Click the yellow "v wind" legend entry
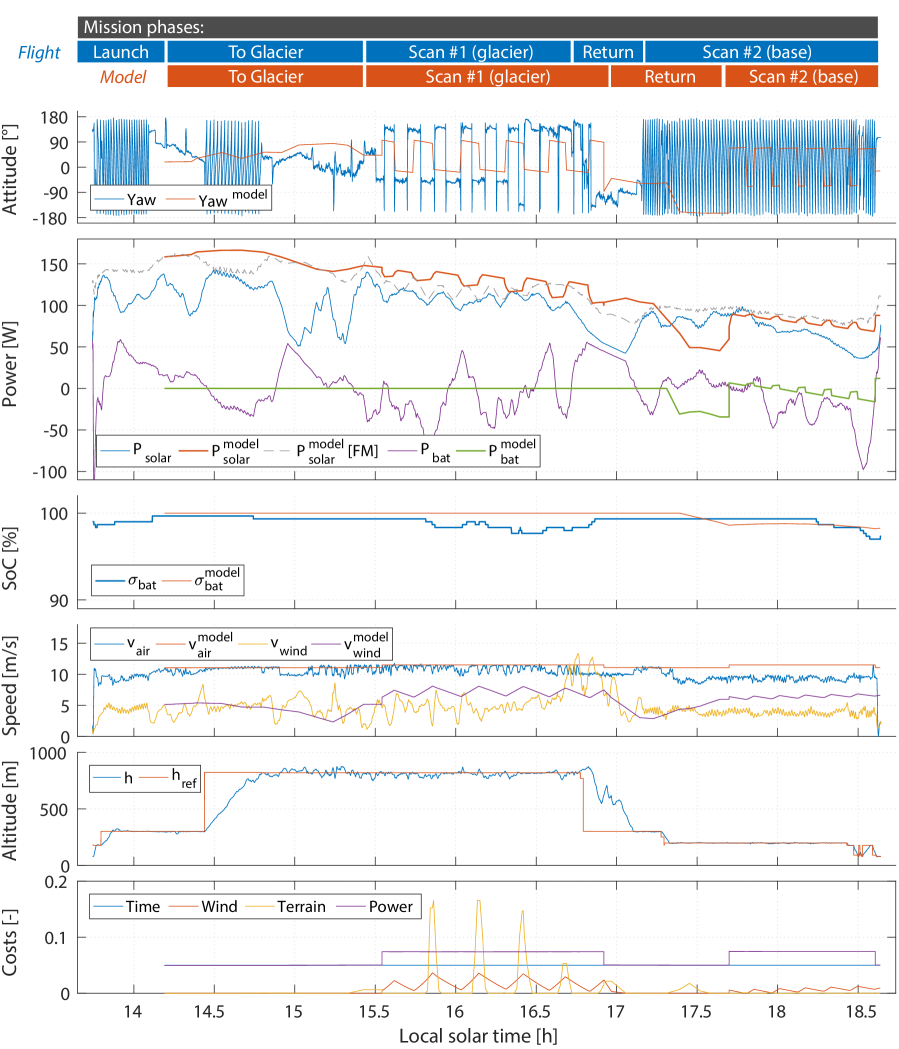 point(274,645)
